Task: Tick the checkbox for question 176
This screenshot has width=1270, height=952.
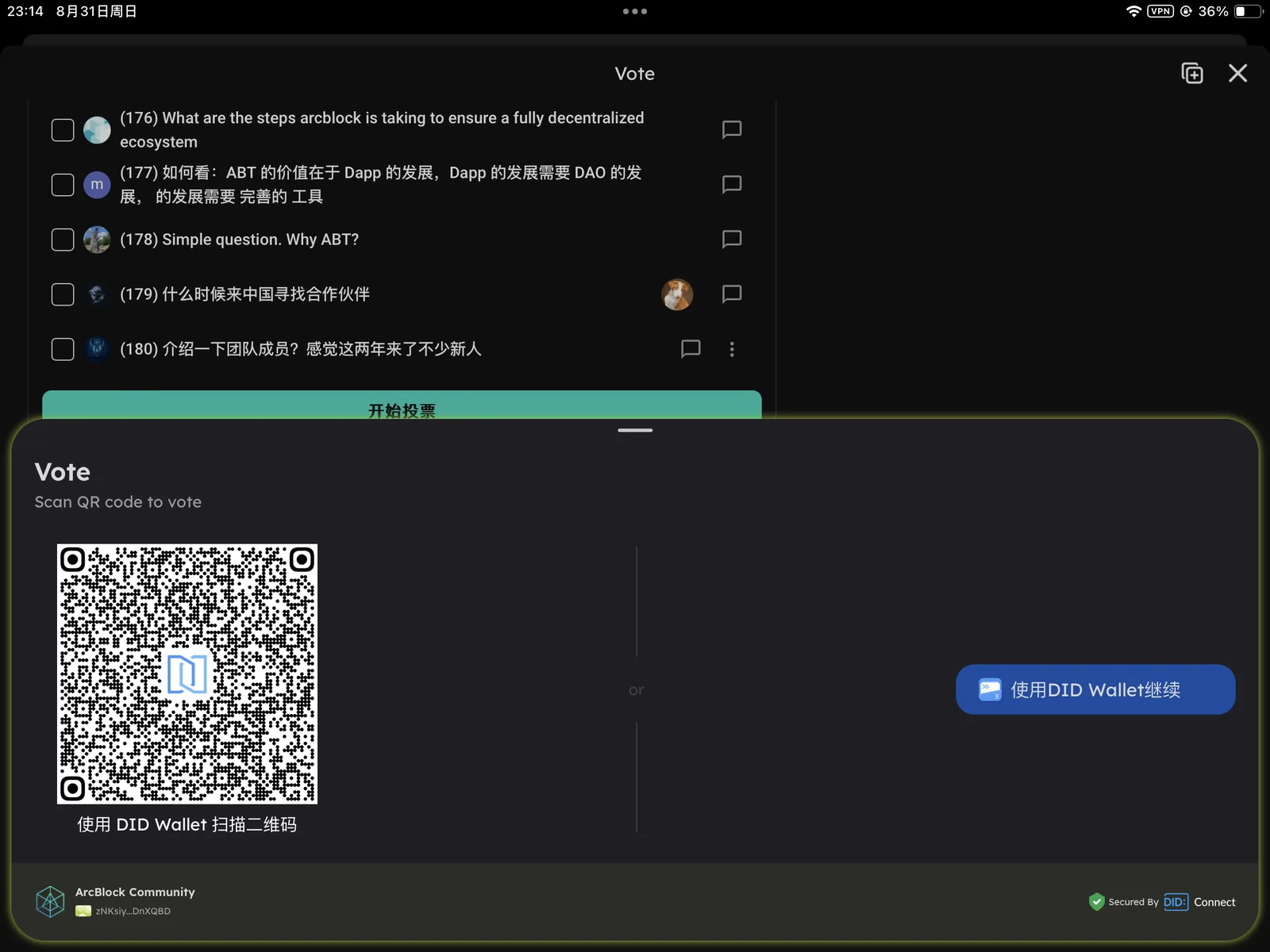Action: point(63,130)
